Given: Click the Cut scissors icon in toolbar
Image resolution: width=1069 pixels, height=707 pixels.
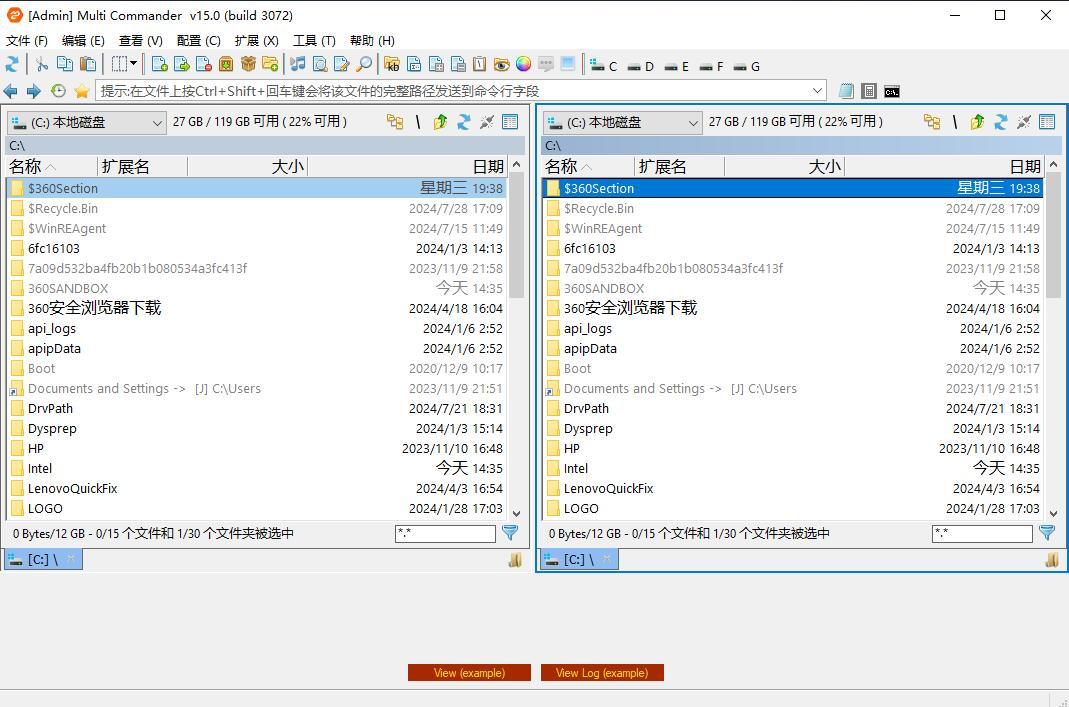Looking at the screenshot, I should [41, 64].
